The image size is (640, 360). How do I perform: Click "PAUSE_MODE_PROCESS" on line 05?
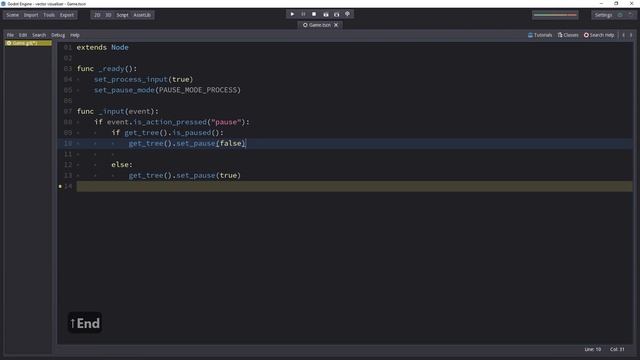[x=198, y=90]
